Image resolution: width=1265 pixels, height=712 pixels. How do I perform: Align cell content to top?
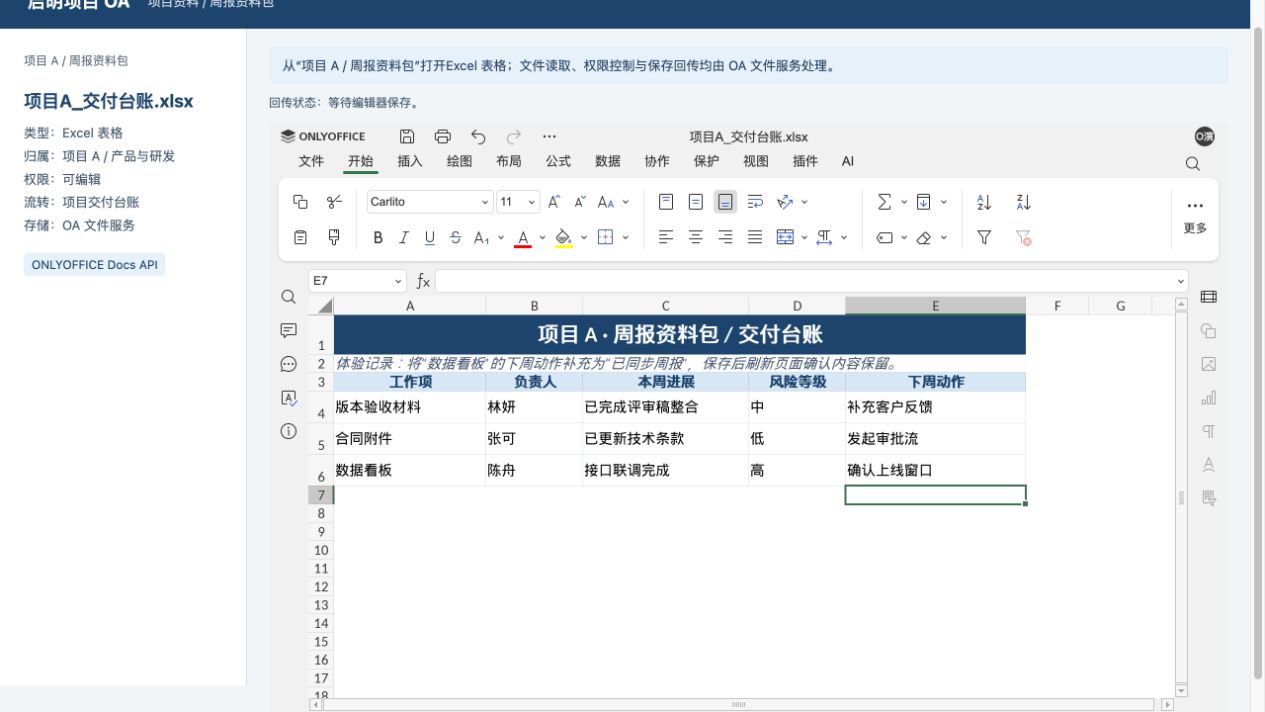tap(666, 202)
